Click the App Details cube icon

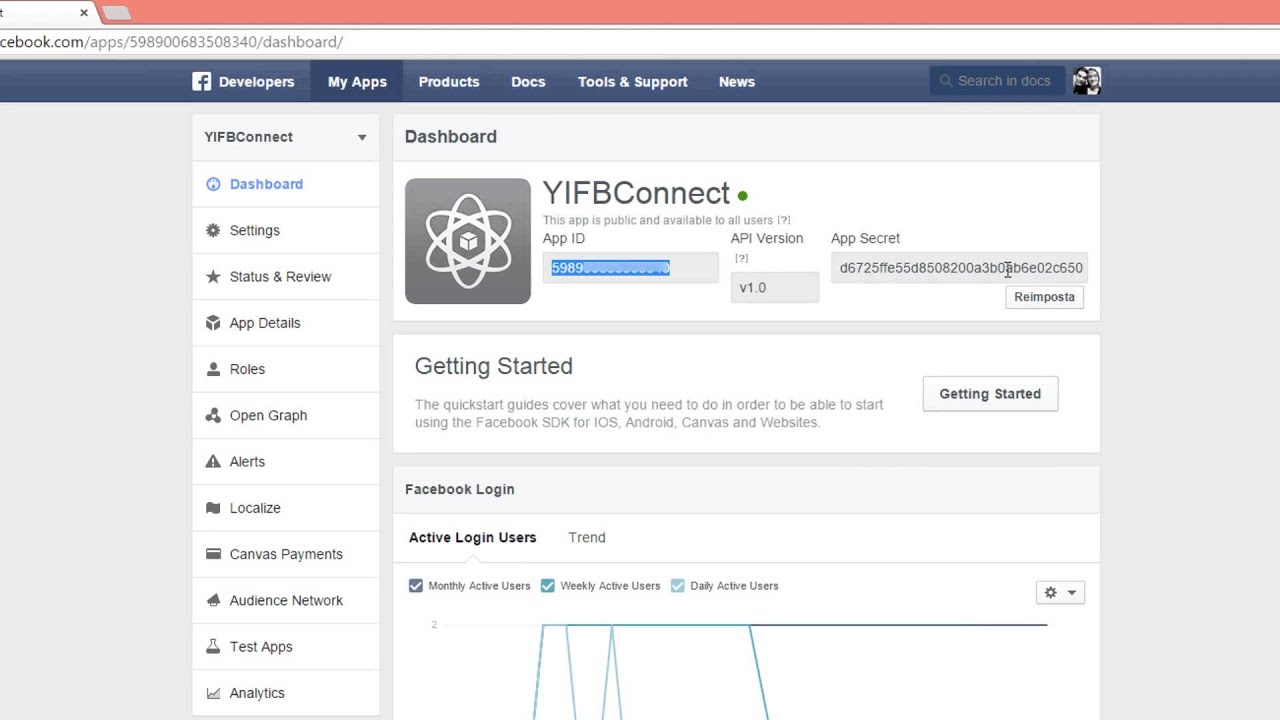tap(213, 323)
